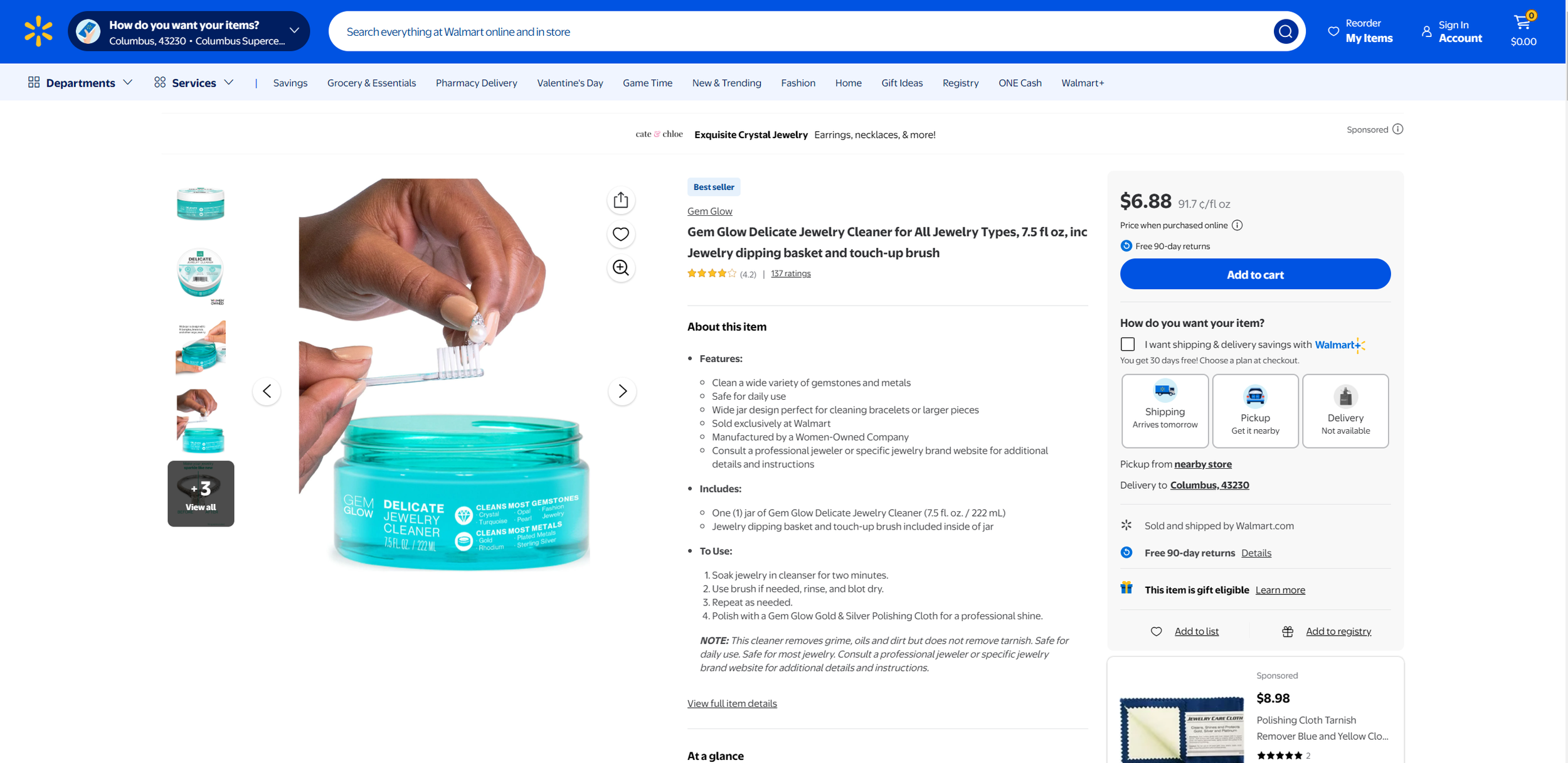The height and width of the screenshot is (763, 1568).
Task: Expand the Departments dropdown
Action: pyautogui.click(x=80, y=83)
